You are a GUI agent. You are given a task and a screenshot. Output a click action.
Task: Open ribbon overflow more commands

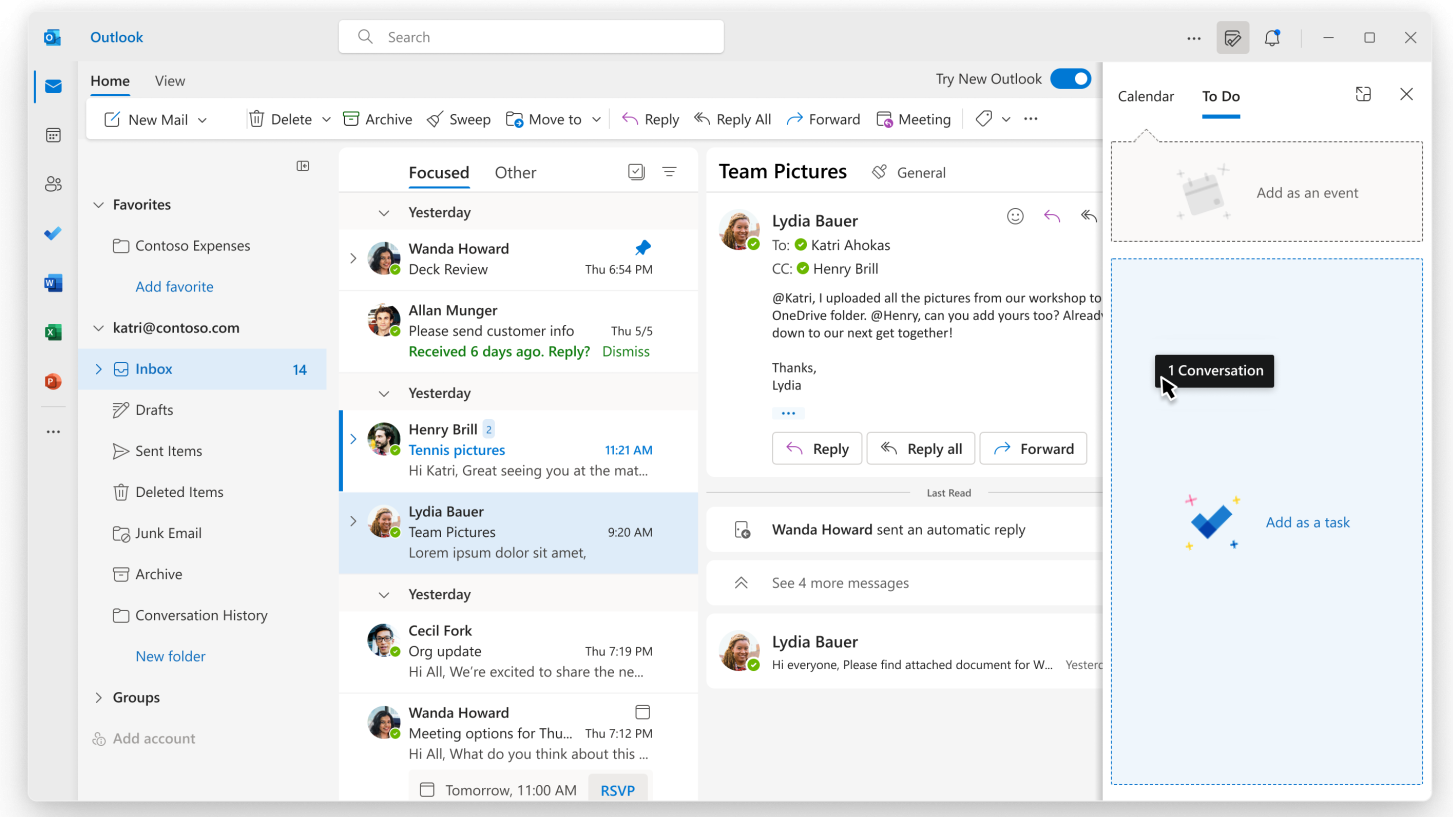point(1031,119)
